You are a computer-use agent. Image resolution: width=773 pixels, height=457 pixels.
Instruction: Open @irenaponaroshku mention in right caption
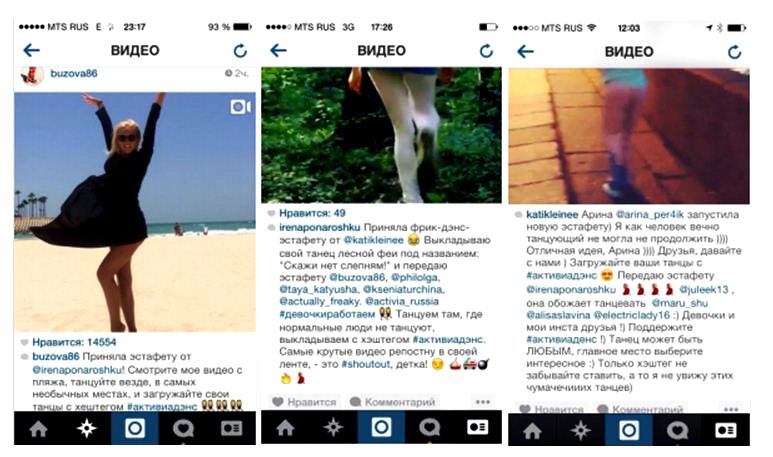coord(571,289)
